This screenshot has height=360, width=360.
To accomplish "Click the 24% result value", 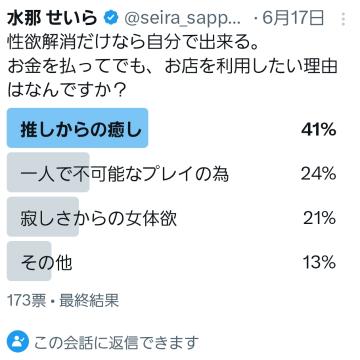I will click(318, 174).
